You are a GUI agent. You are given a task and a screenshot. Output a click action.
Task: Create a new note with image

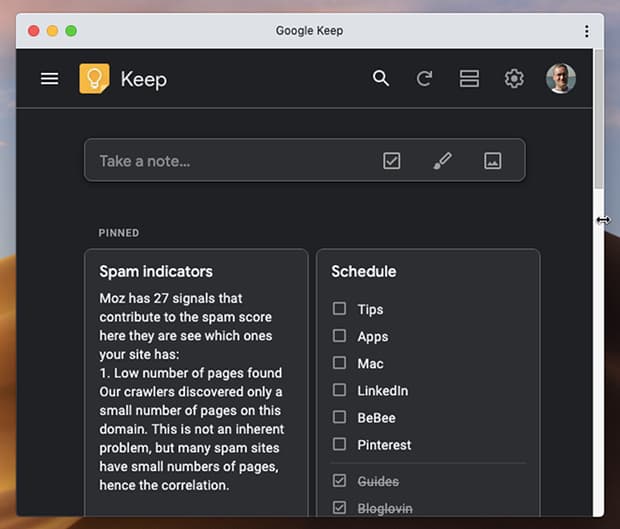point(492,161)
